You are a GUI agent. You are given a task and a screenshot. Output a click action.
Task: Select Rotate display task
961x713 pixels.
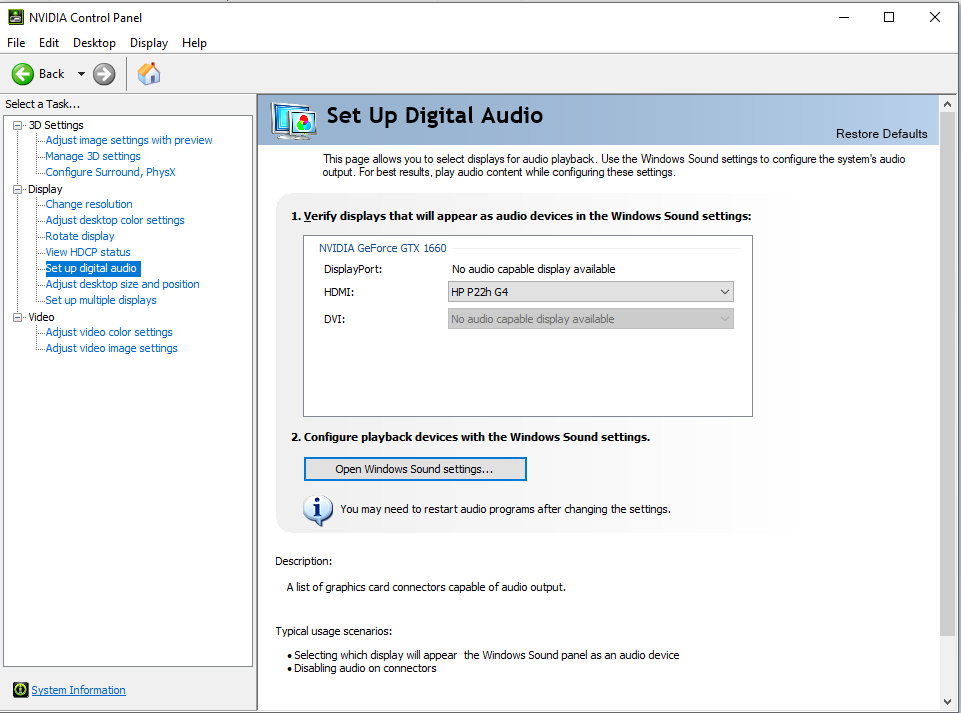(x=80, y=236)
